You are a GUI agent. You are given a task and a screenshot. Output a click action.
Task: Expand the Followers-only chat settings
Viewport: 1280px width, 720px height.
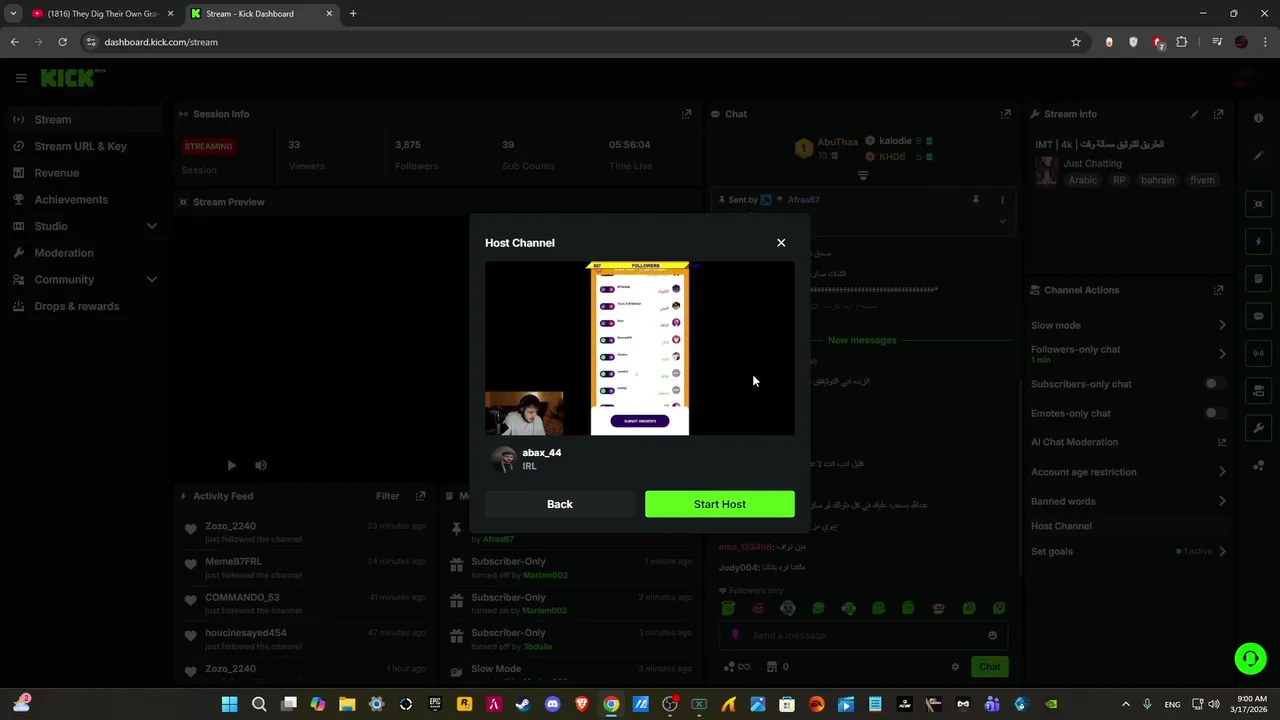coord(1222,354)
